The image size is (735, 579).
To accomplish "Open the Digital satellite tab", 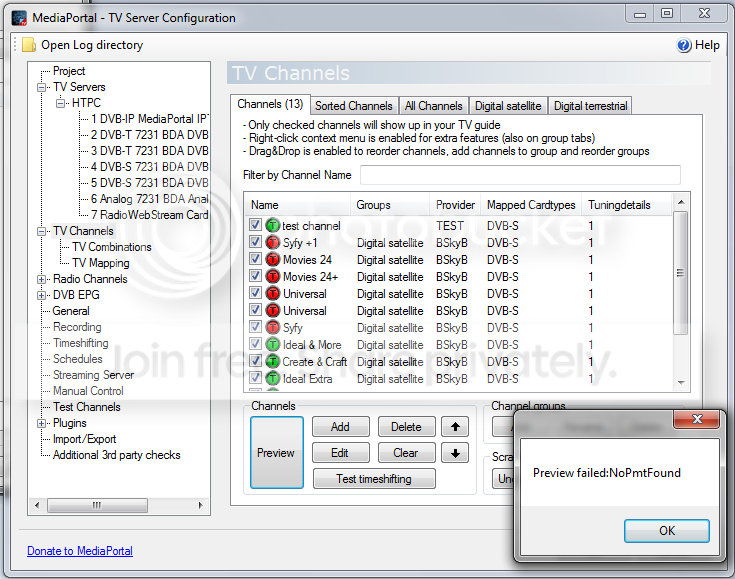I will (x=508, y=106).
